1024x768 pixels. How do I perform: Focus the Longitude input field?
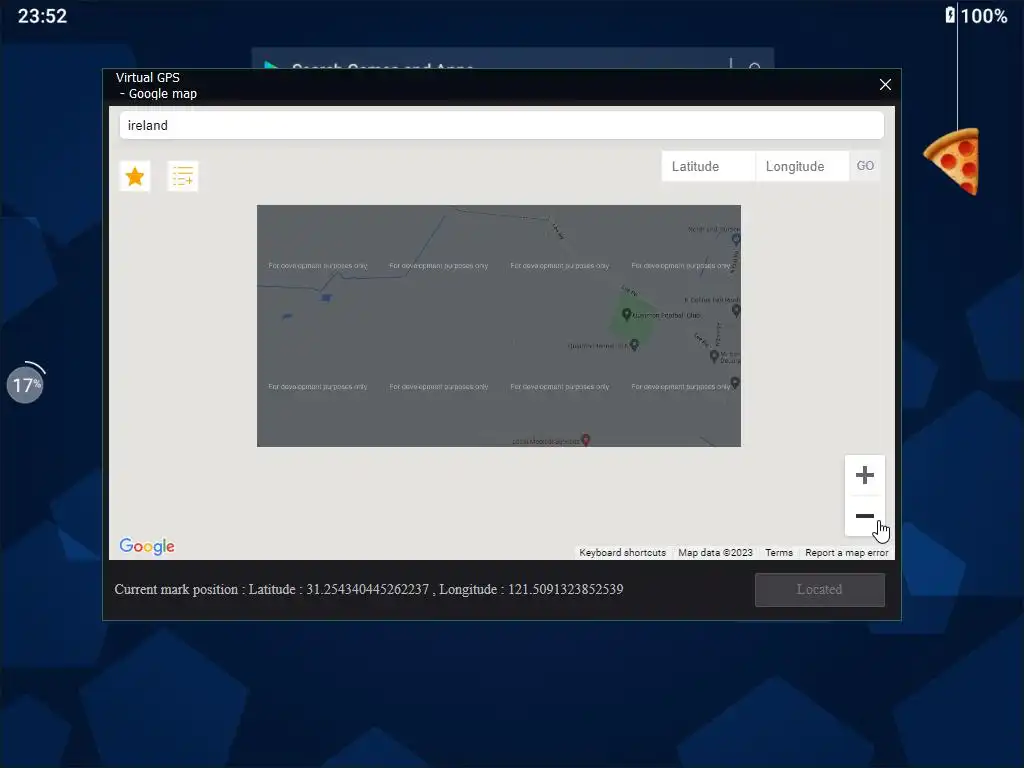pyautogui.click(x=803, y=166)
